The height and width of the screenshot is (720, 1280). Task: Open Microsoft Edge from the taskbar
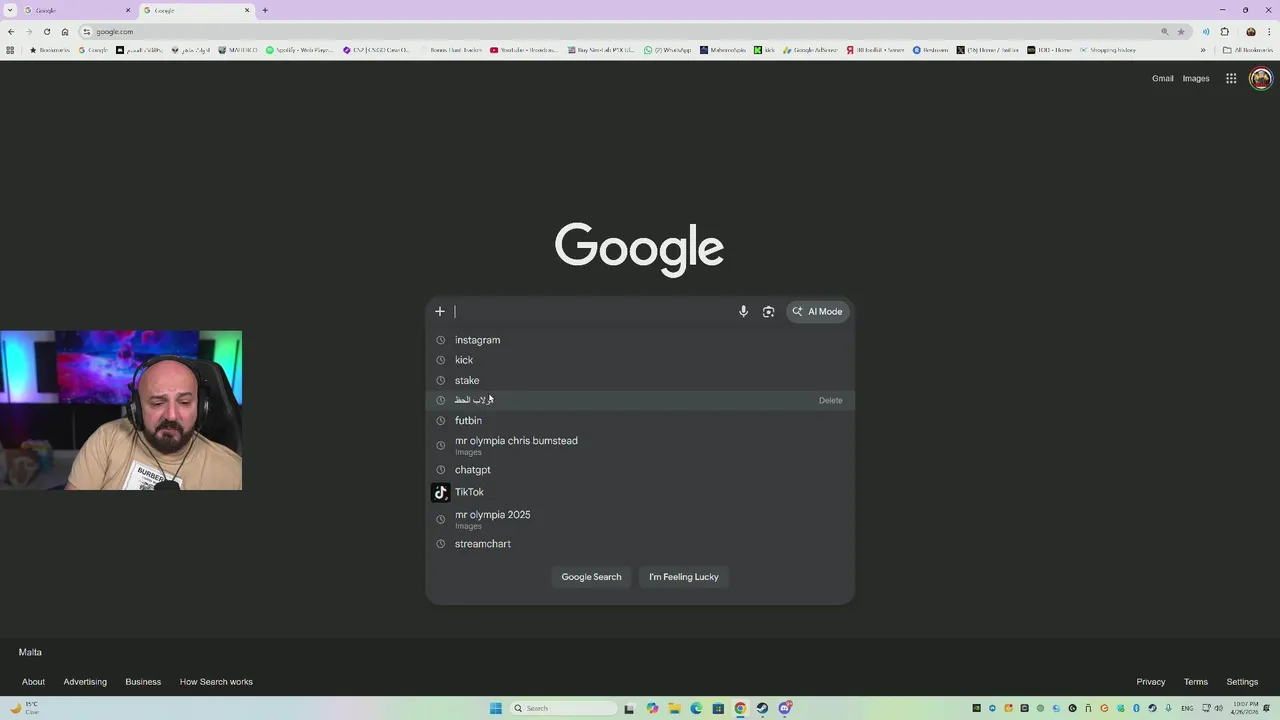pos(696,708)
